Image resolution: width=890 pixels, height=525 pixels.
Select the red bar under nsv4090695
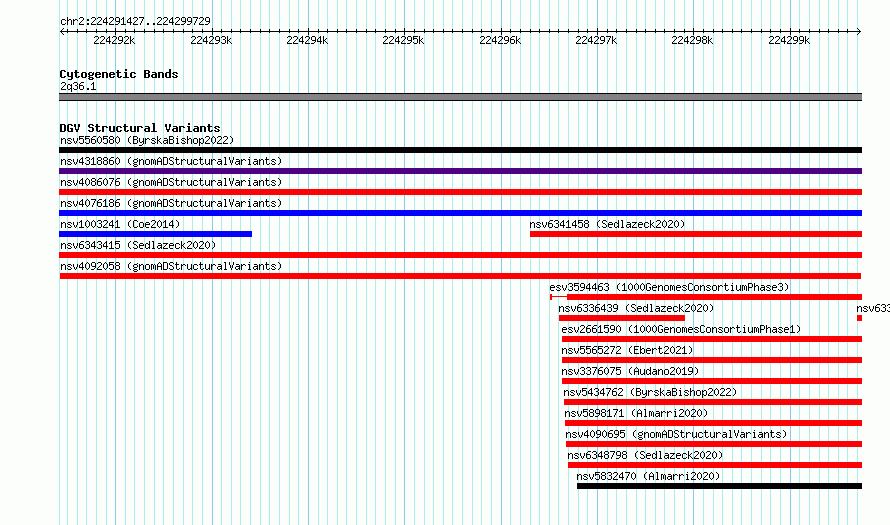714,444
